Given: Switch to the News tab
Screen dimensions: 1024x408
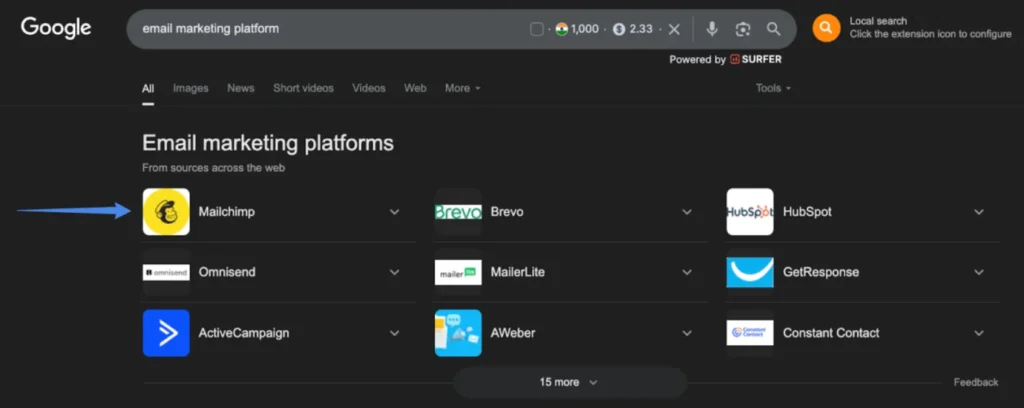Looking at the screenshot, I should click(x=241, y=88).
